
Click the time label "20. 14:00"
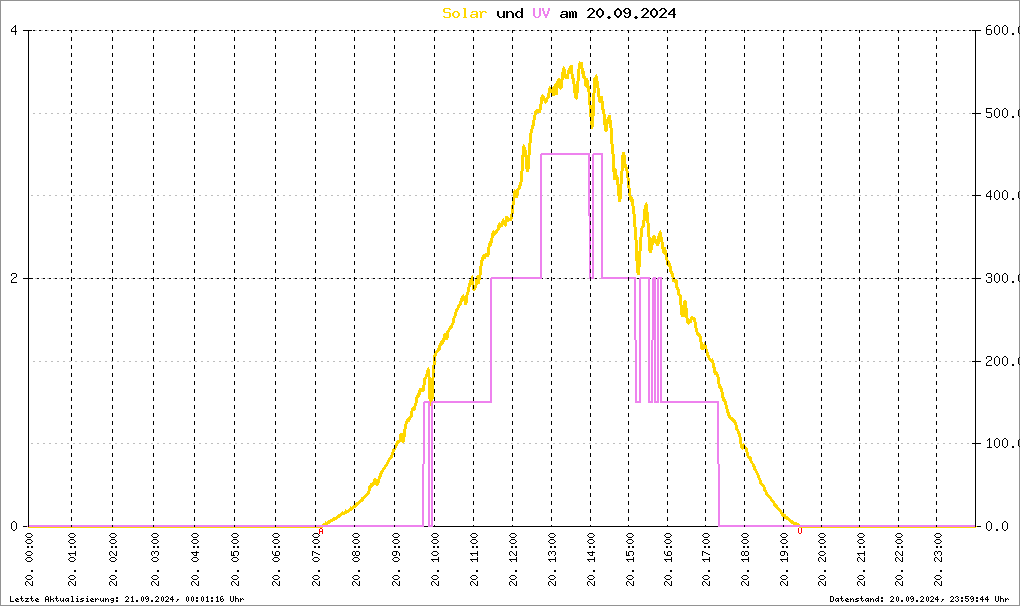[591, 560]
